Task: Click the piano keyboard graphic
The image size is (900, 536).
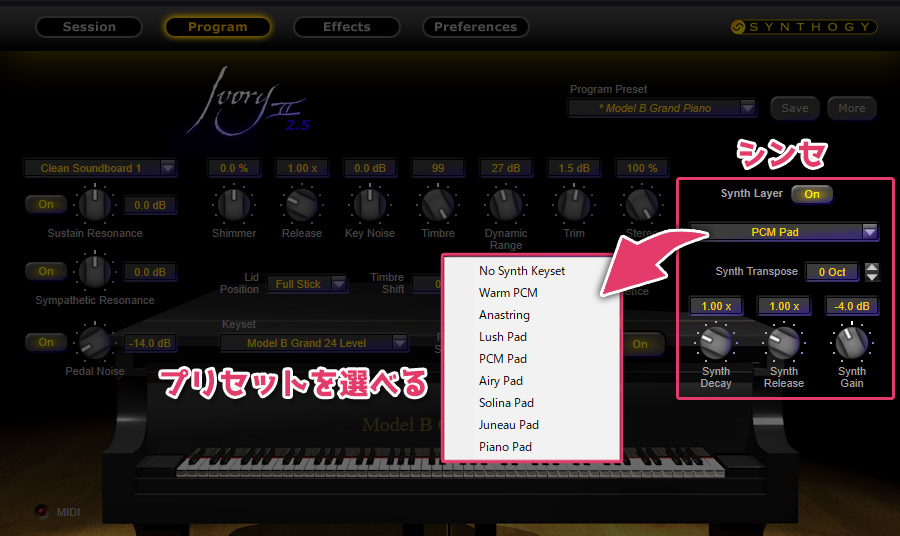Action: (x=451, y=463)
